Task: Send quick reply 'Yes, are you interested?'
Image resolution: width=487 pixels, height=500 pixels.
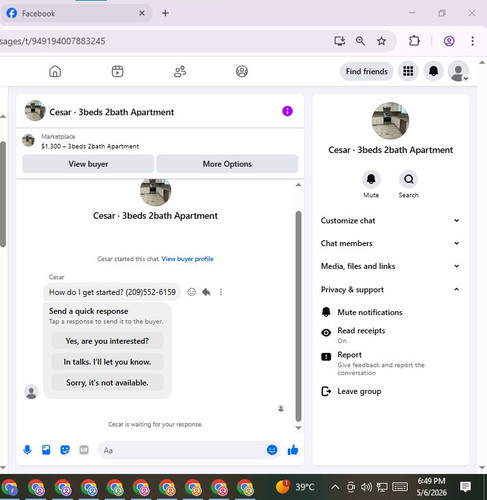Action: click(x=107, y=341)
